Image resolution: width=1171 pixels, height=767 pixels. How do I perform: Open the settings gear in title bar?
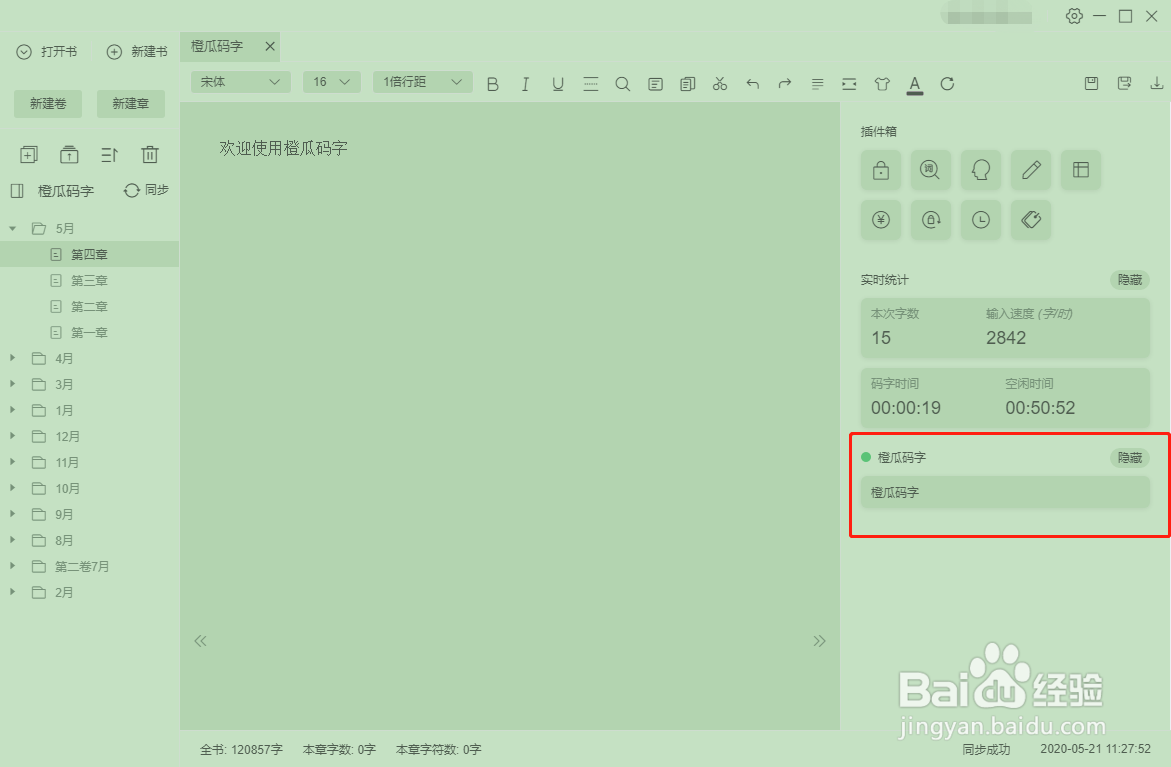click(1074, 16)
